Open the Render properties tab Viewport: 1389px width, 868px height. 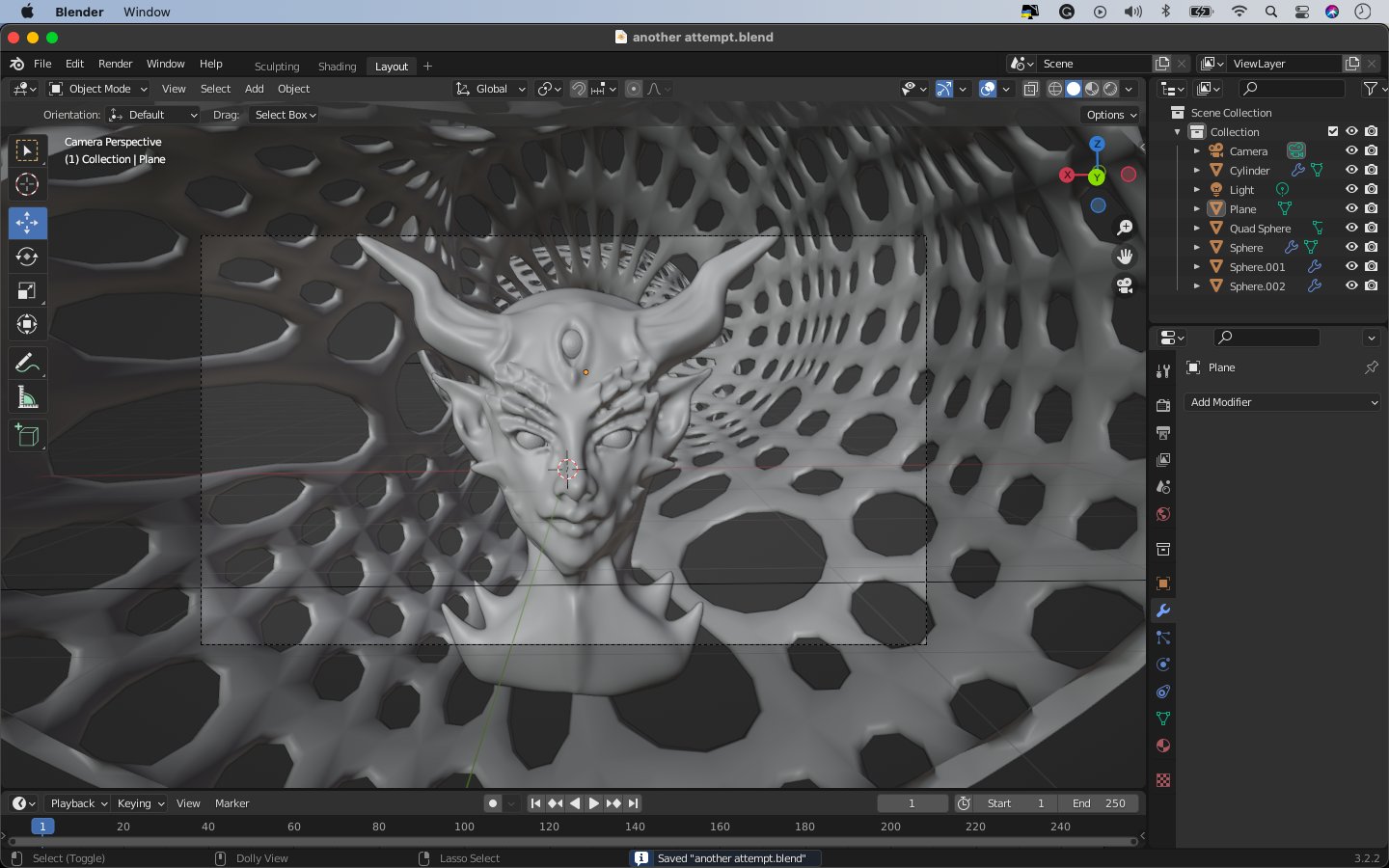point(1163,405)
